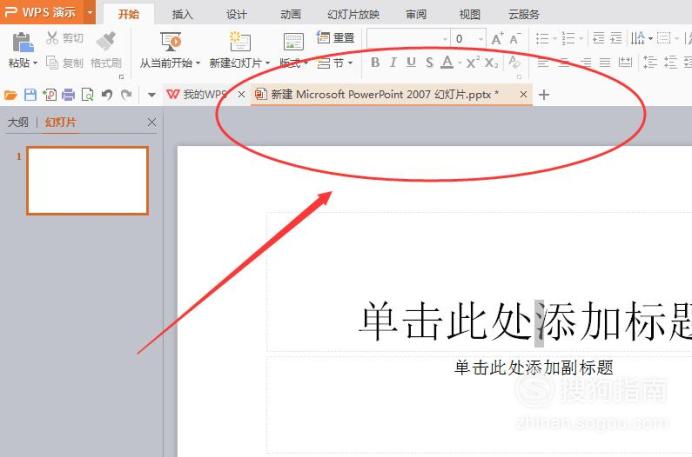Click the Redo arrow
Viewport: 692px width, 457px height.
coord(126,94)
